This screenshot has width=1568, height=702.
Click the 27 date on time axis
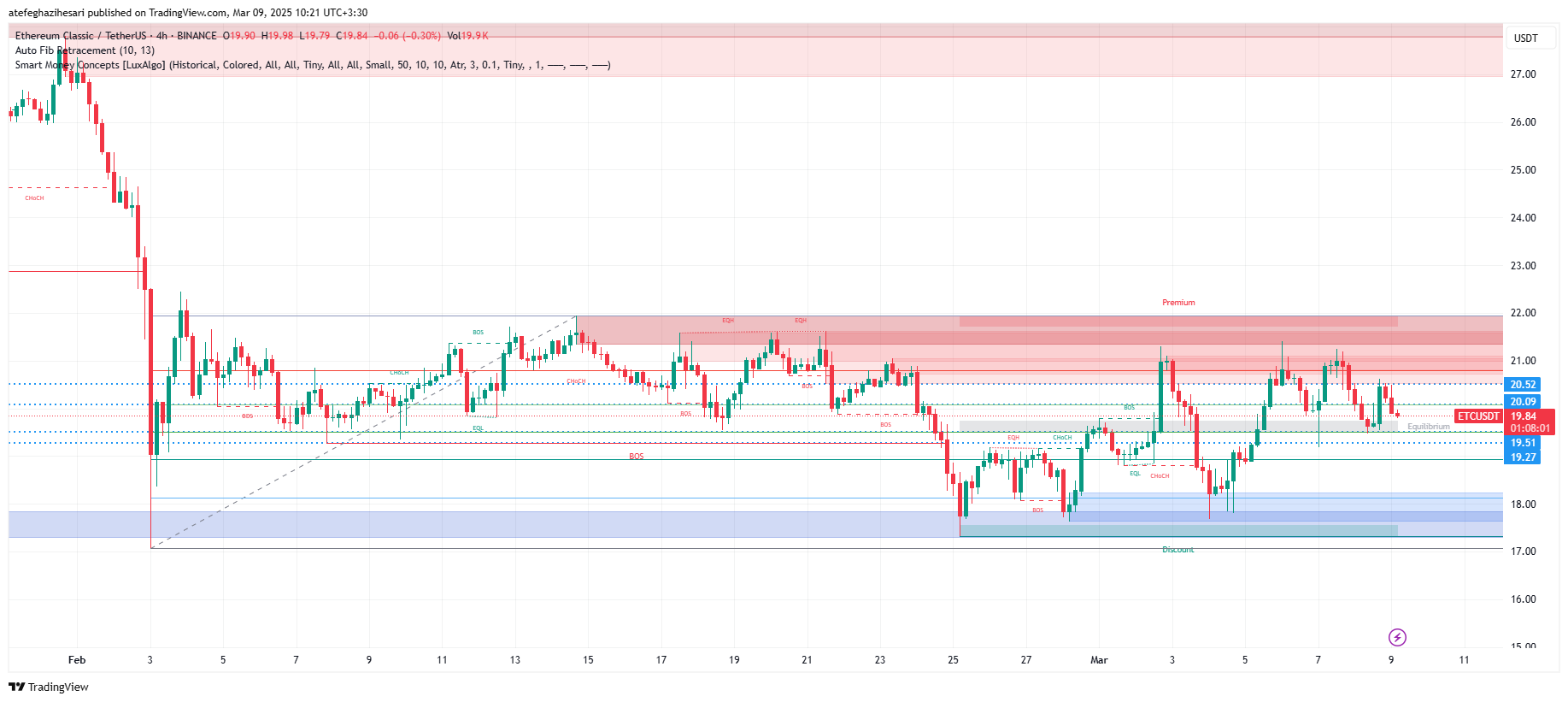click(1026, 660)
